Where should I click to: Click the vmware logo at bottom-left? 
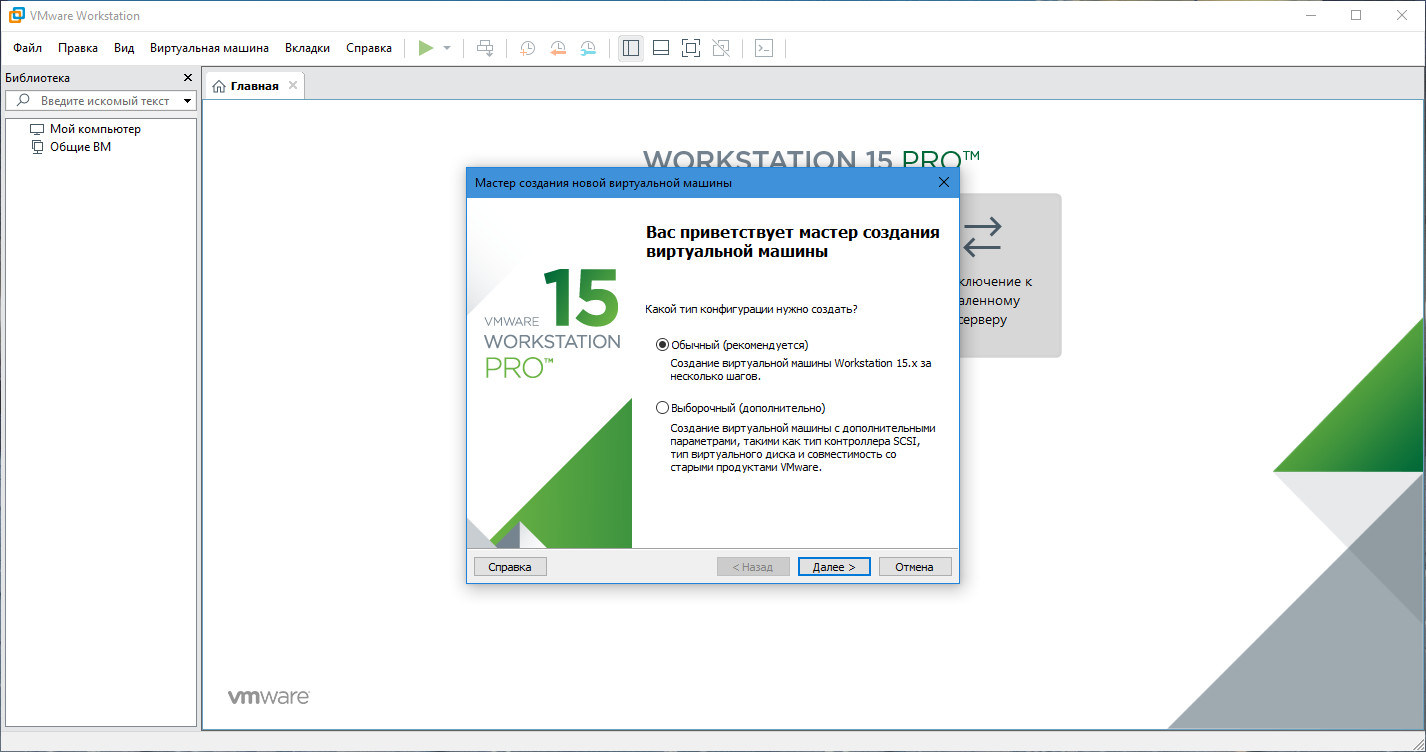268,697
